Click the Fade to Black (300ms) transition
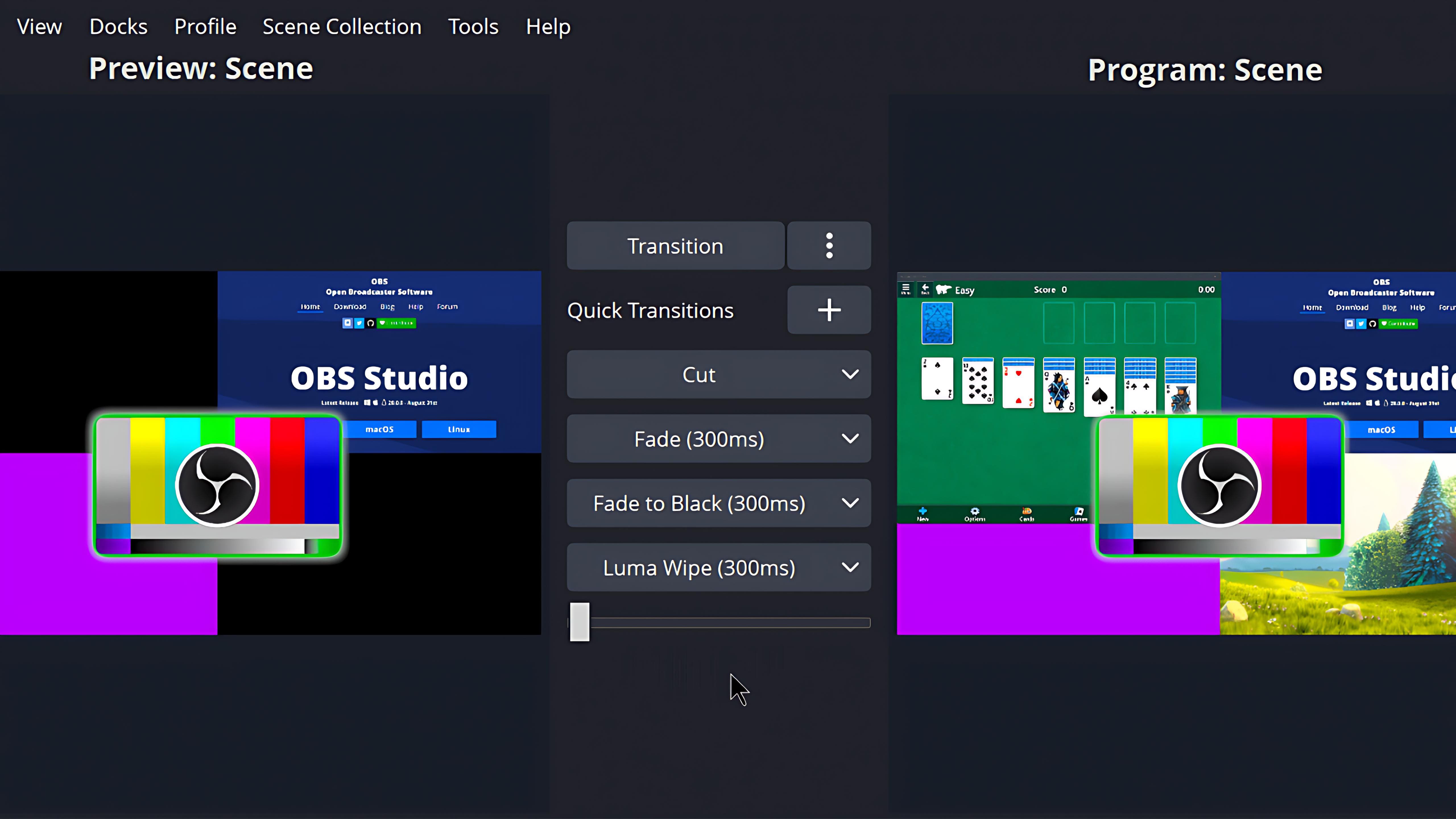This screenshot has width=1456, height=819. 699,504
